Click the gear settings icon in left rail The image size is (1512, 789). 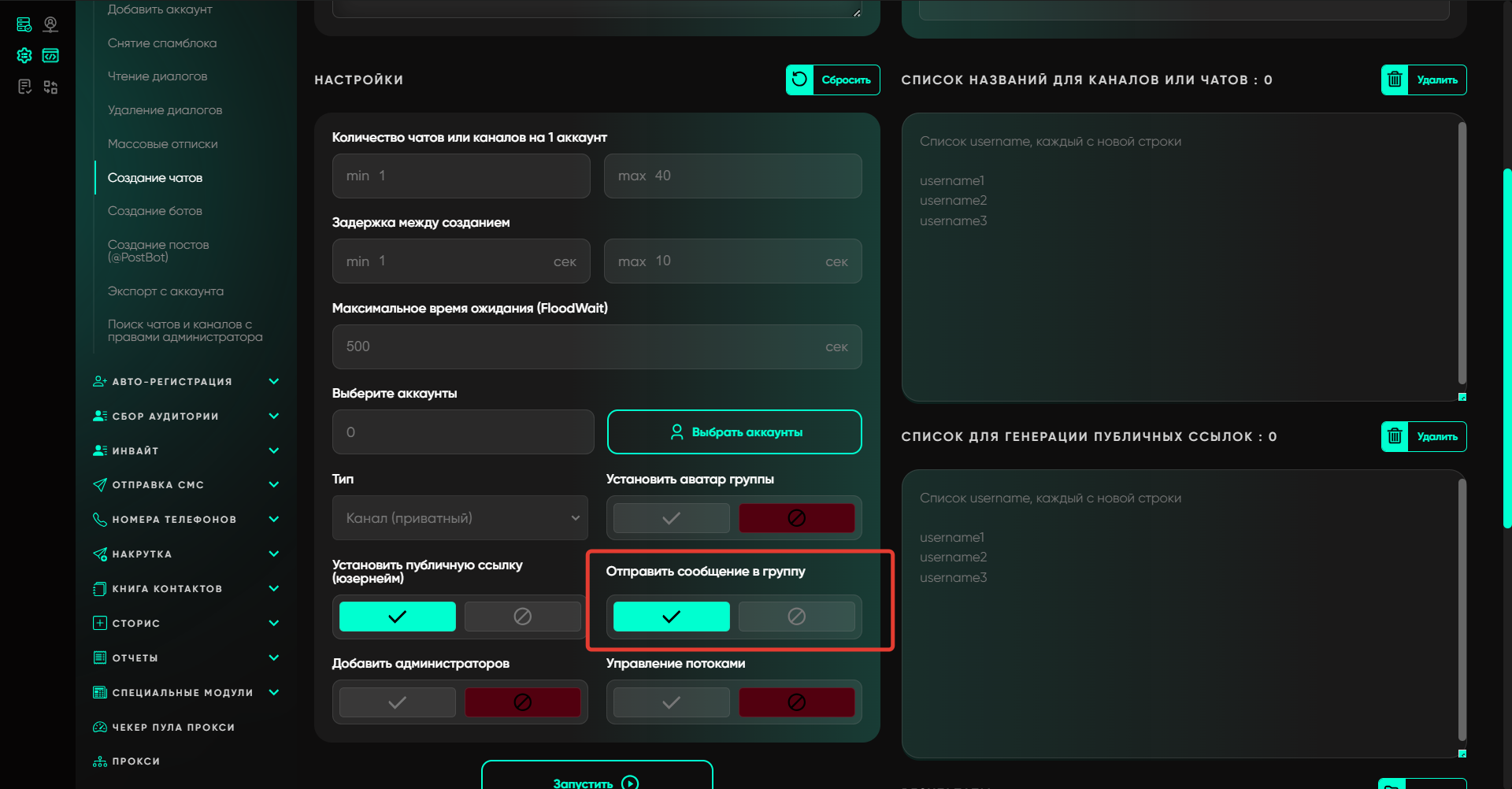point(24,55)
